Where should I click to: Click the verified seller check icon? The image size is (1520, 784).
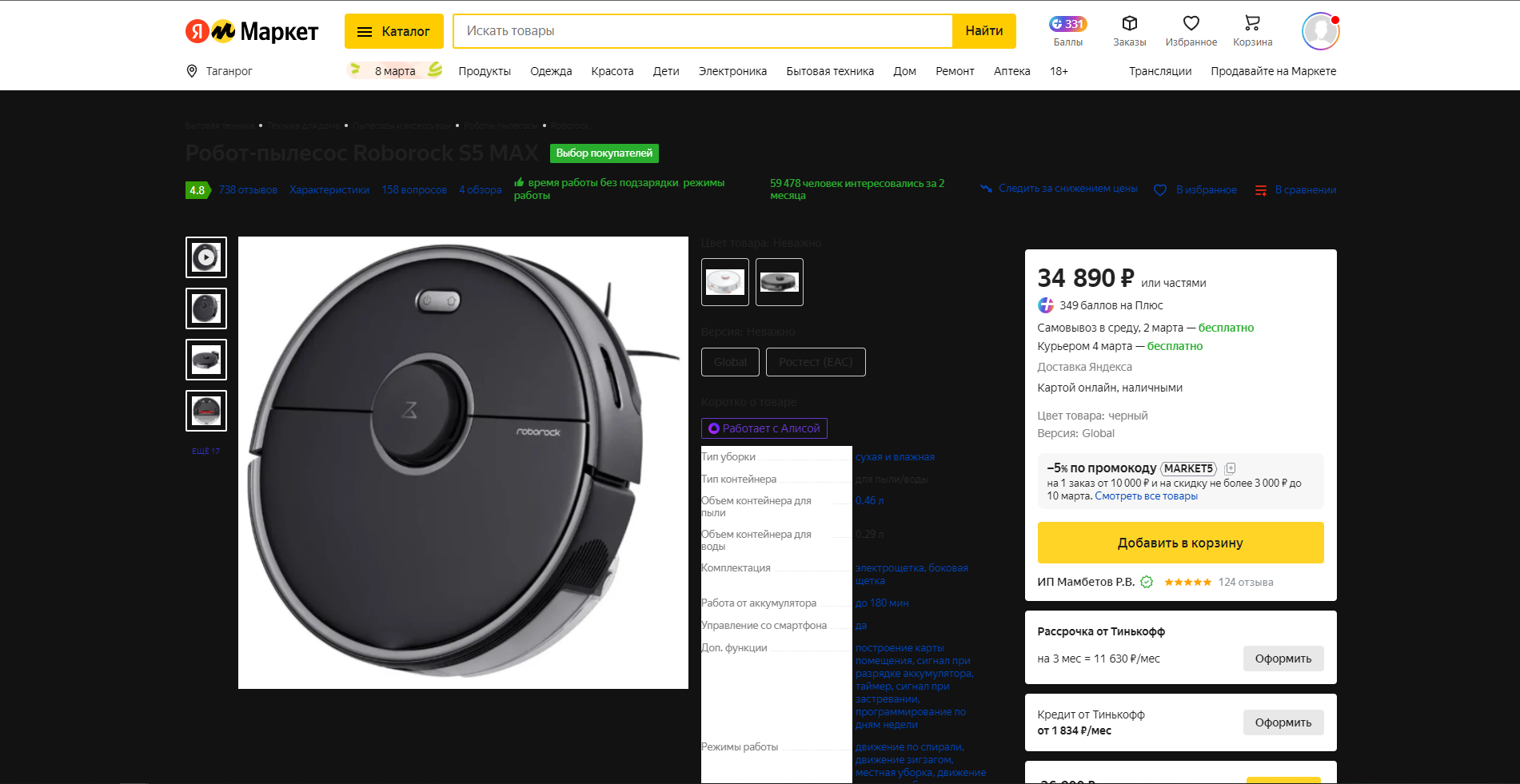pos(1147,582)
